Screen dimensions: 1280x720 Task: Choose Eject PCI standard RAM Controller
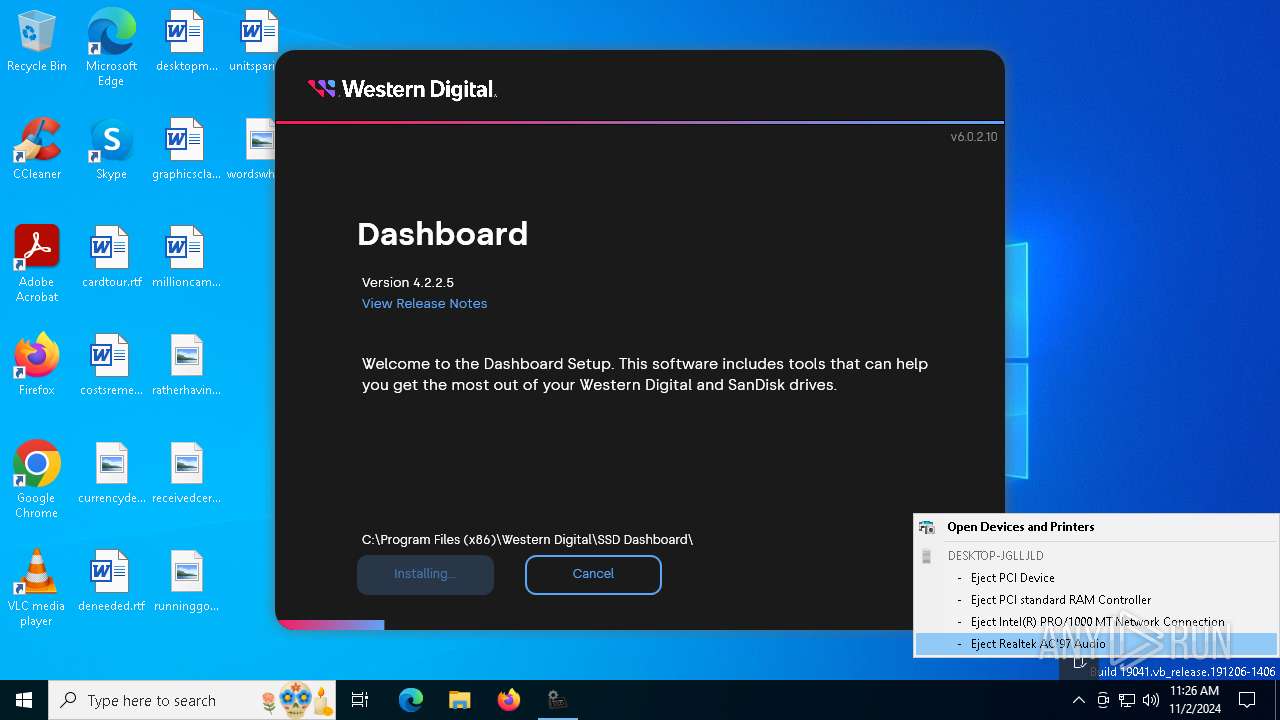click(1097, 600)
